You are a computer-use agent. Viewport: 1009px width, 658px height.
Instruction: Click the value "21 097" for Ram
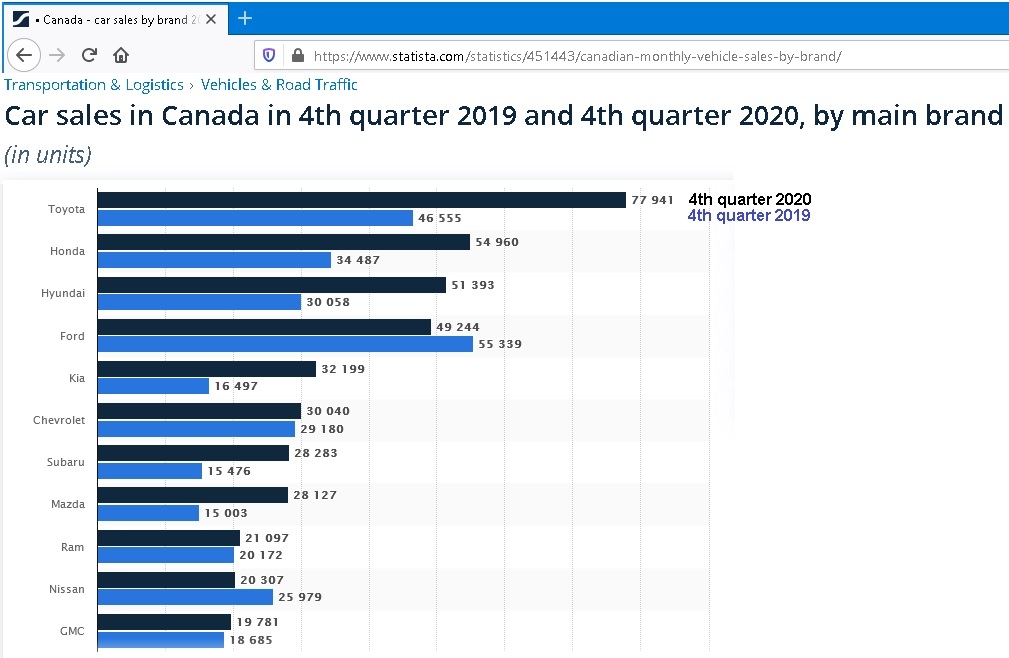[267, 538]
